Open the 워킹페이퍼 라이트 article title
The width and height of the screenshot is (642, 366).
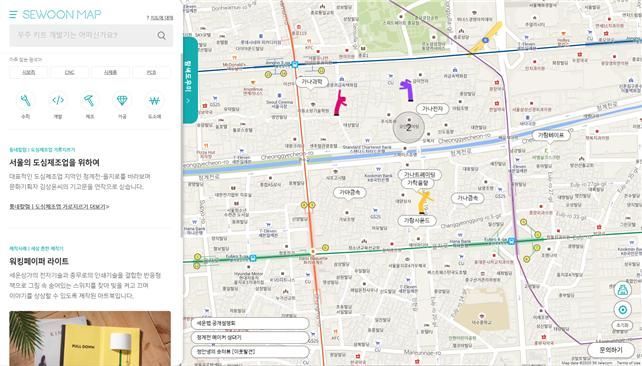pyautogui.click(x=39, y=261)
